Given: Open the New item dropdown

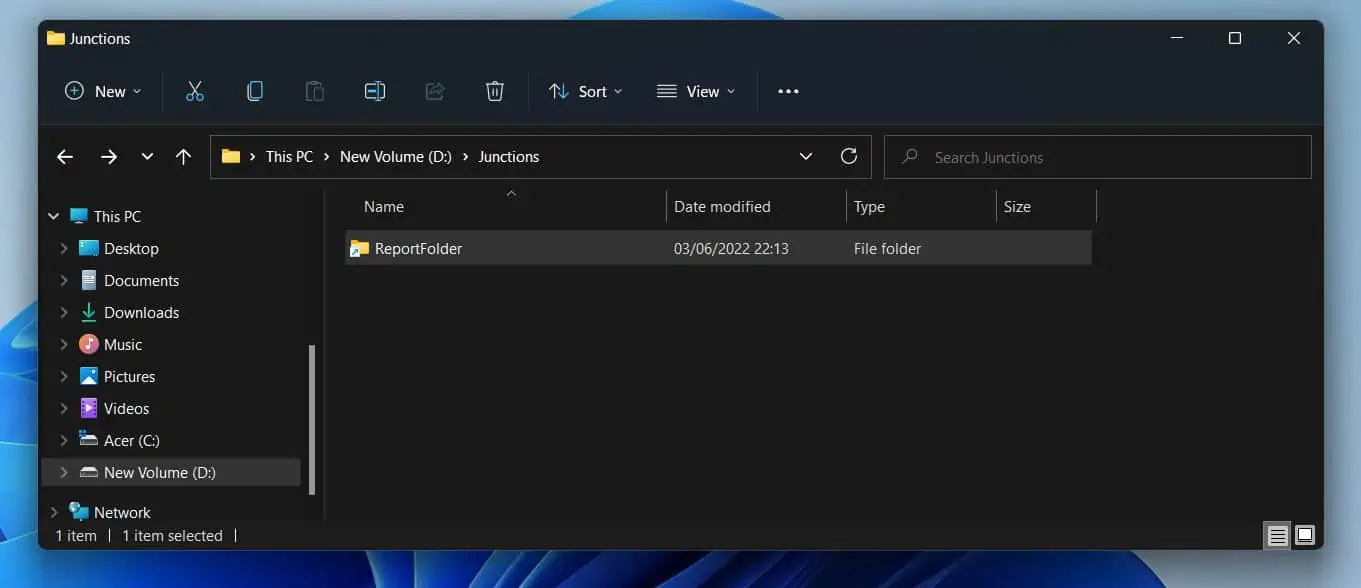Looking at the screenshot, I should pos(103,91).
